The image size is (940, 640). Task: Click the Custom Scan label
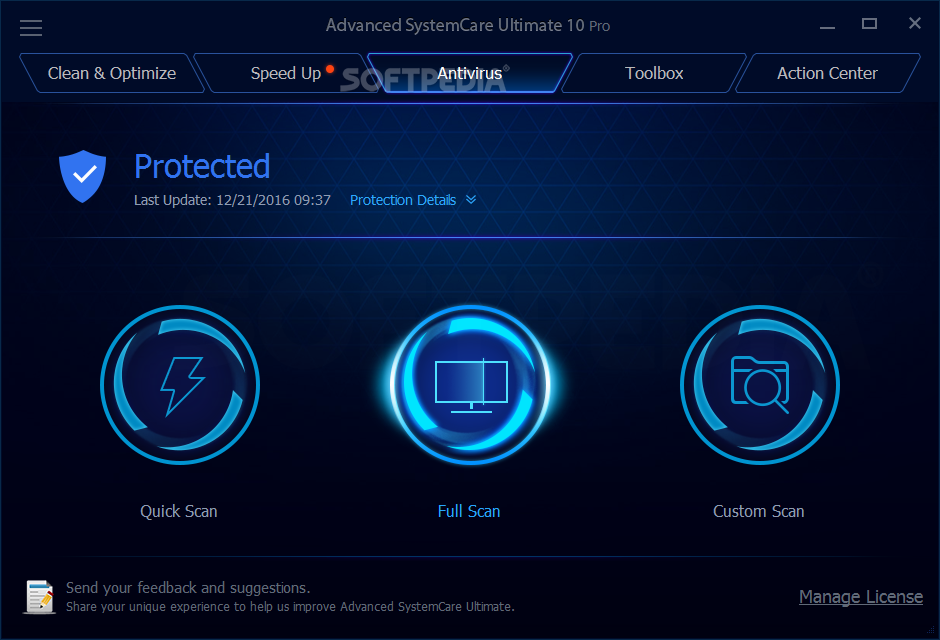758,511
